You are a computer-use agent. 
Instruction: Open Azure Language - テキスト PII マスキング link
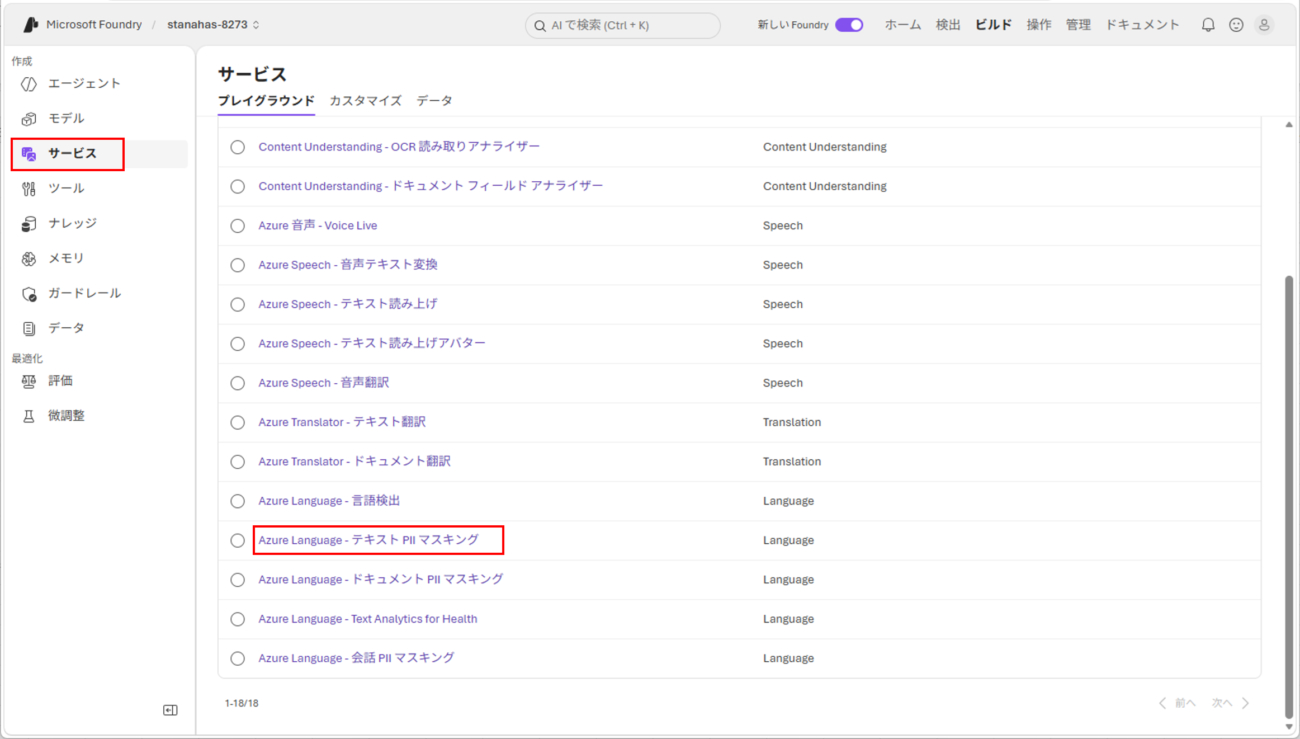coord(369,540)
